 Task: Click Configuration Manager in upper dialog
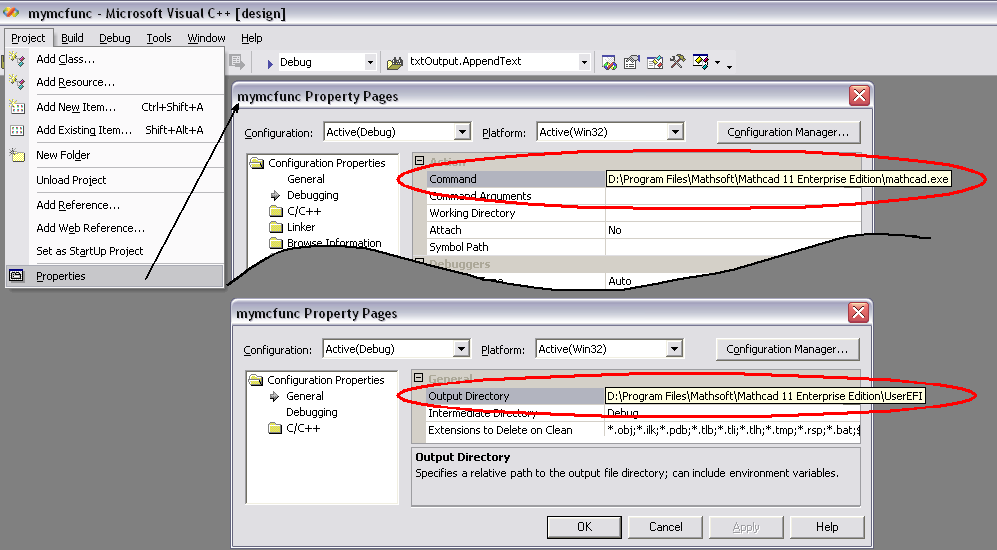pyautogui.click(x=788, y=132)
